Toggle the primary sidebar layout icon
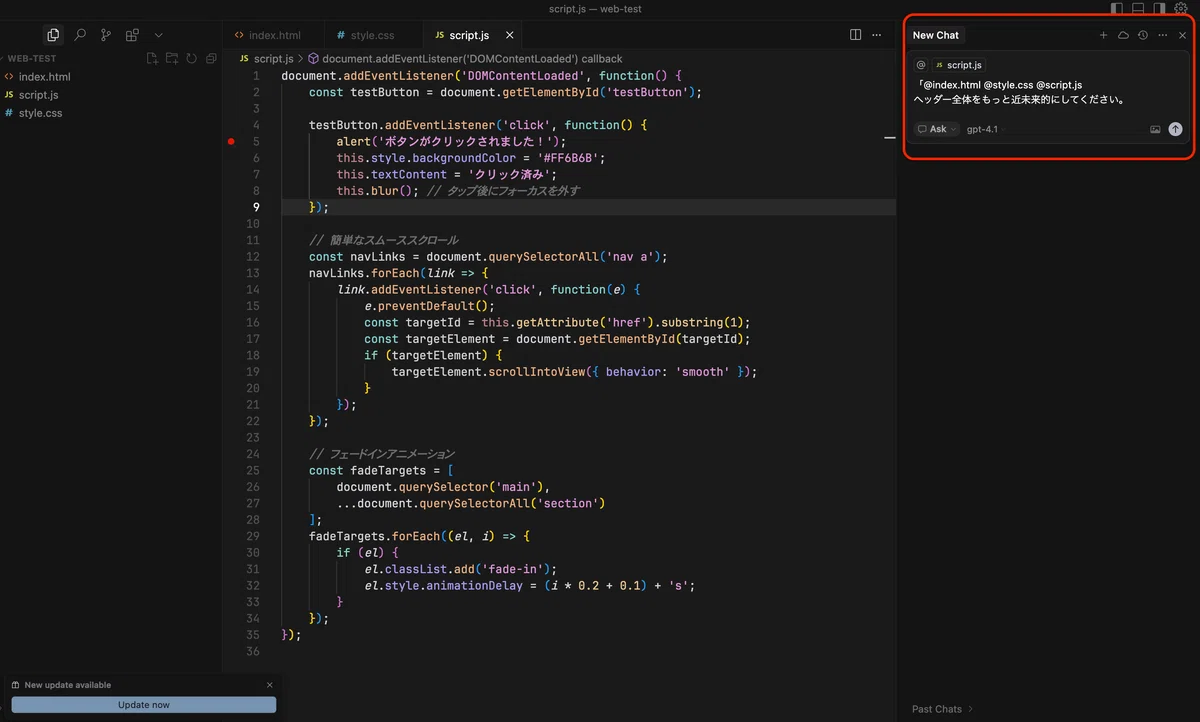1200x722 pixels. point(1117,8)
